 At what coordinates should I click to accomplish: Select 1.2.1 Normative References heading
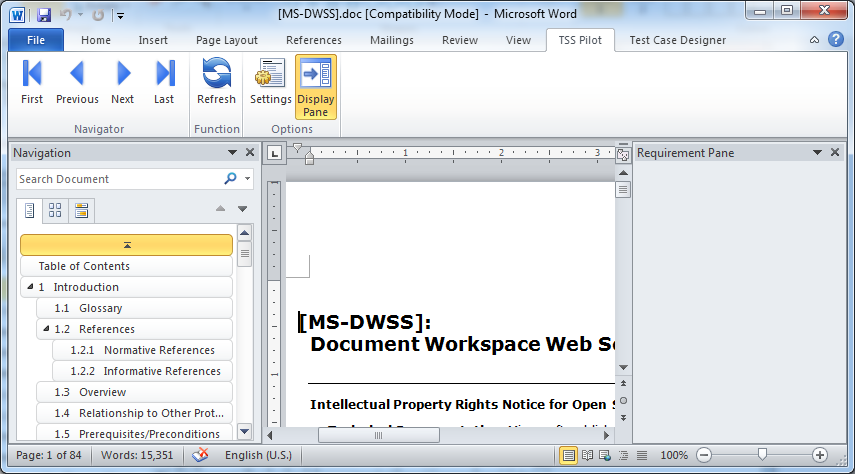coord(142,350)
